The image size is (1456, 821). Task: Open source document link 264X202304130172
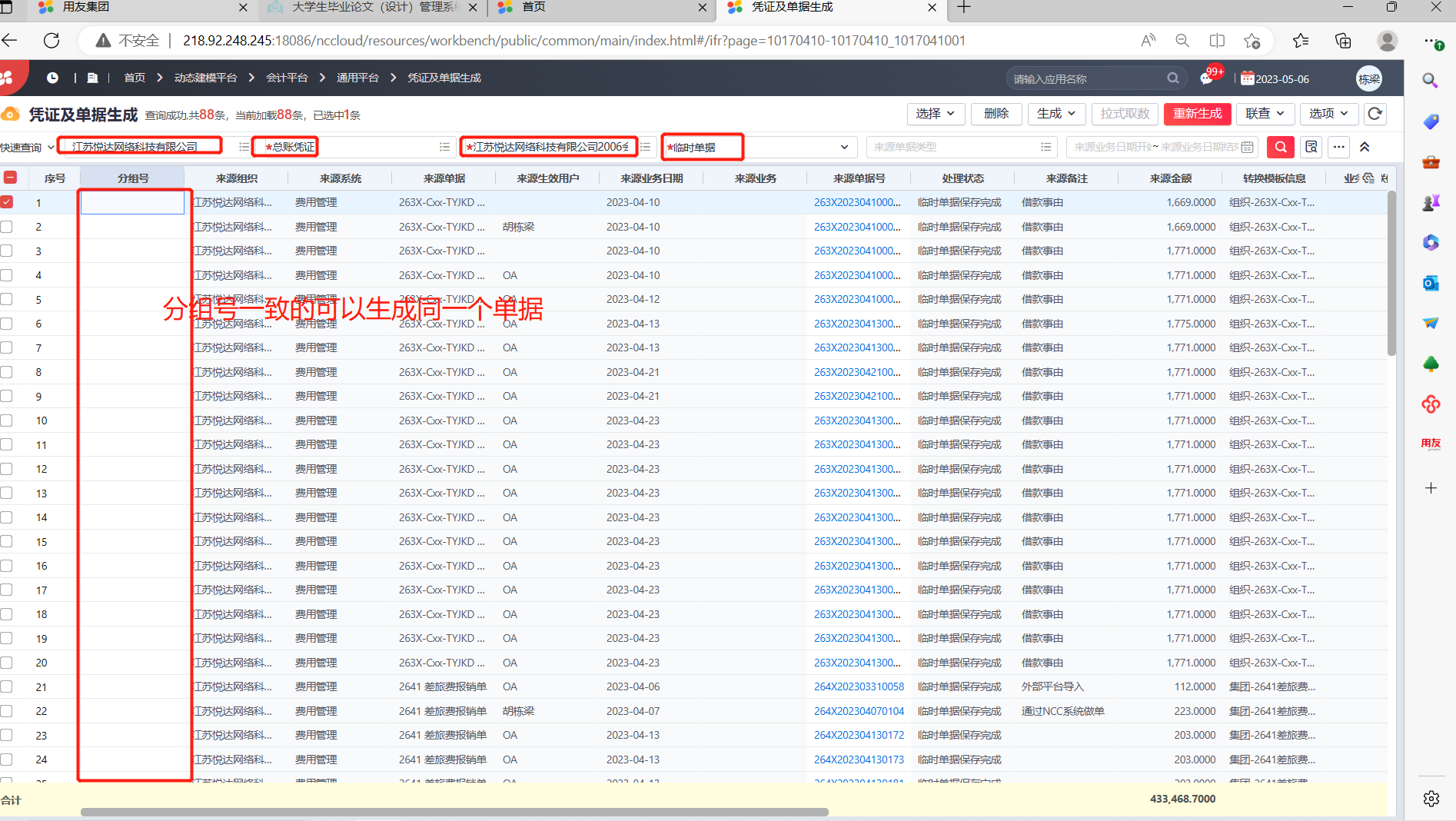point(859,735)
